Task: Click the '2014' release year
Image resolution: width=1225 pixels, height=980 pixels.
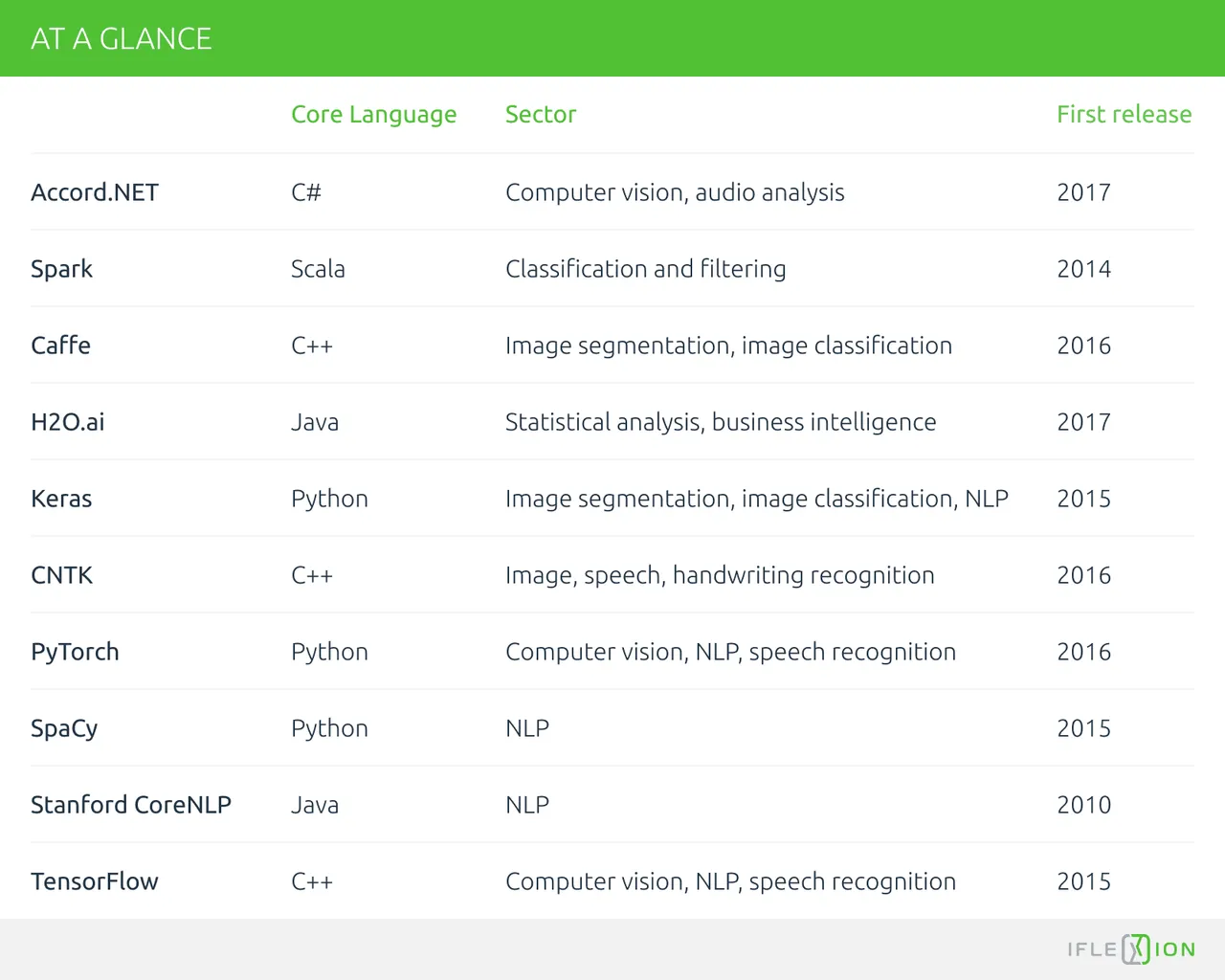Action: pos(1084,269)
